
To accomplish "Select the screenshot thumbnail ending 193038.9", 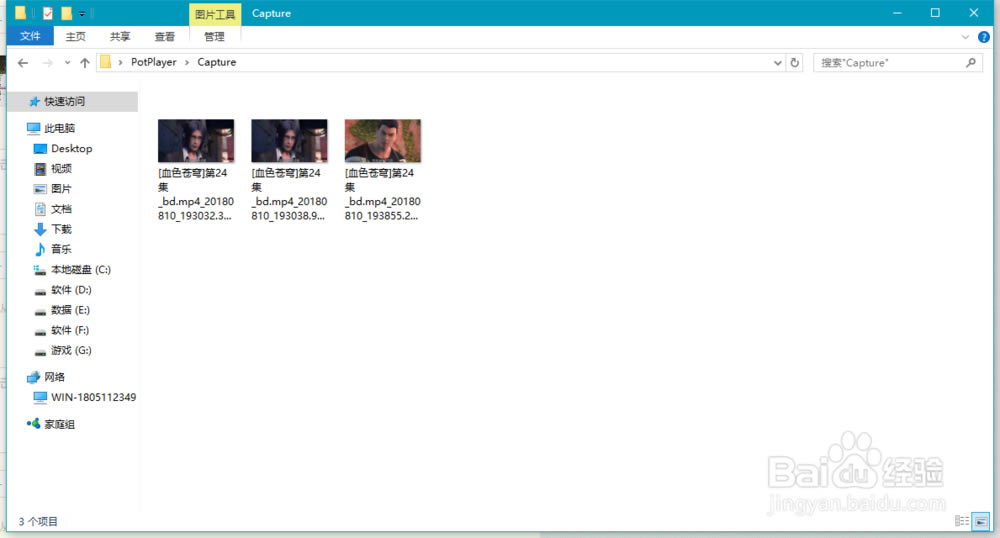I will tap(289, 141).
